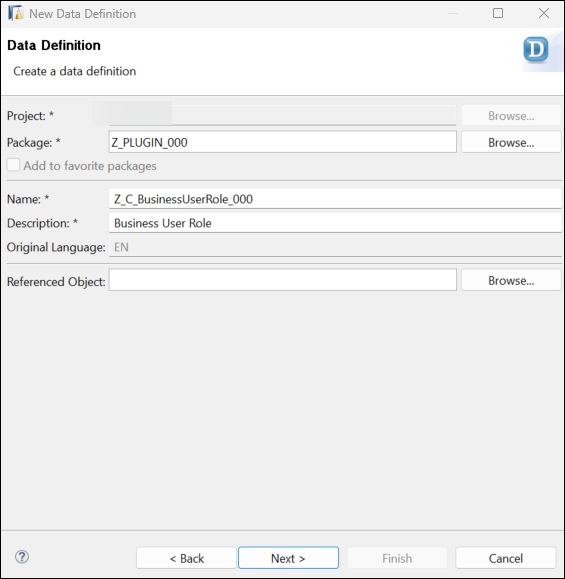Maximize the New Data Definition window
Viewport: 565px width, 579px height.
(x=498, y=13)
